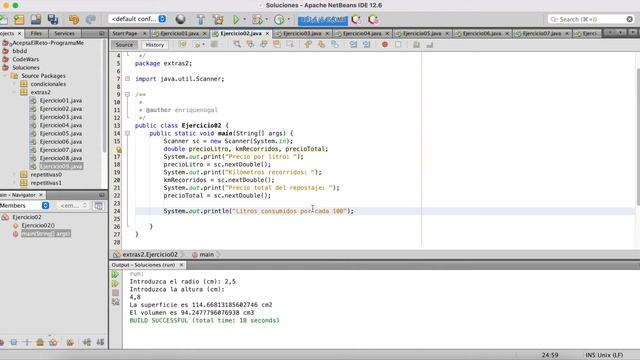Click the Toggle Bookmark icon in editor toolbar
Viewport: 640px width, 360px height.
pyautogui.click(x=335, y=44)
